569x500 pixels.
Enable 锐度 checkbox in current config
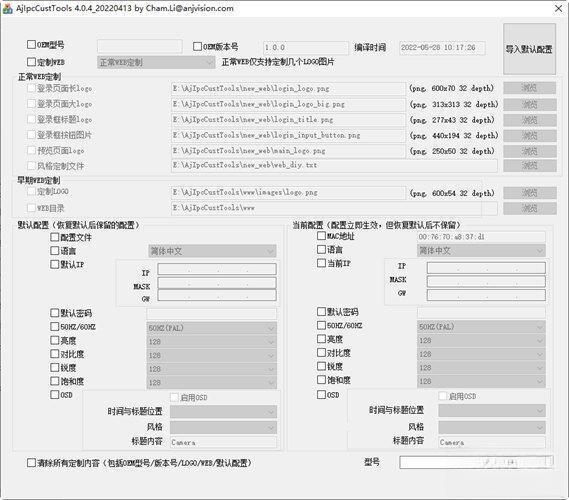321,366
